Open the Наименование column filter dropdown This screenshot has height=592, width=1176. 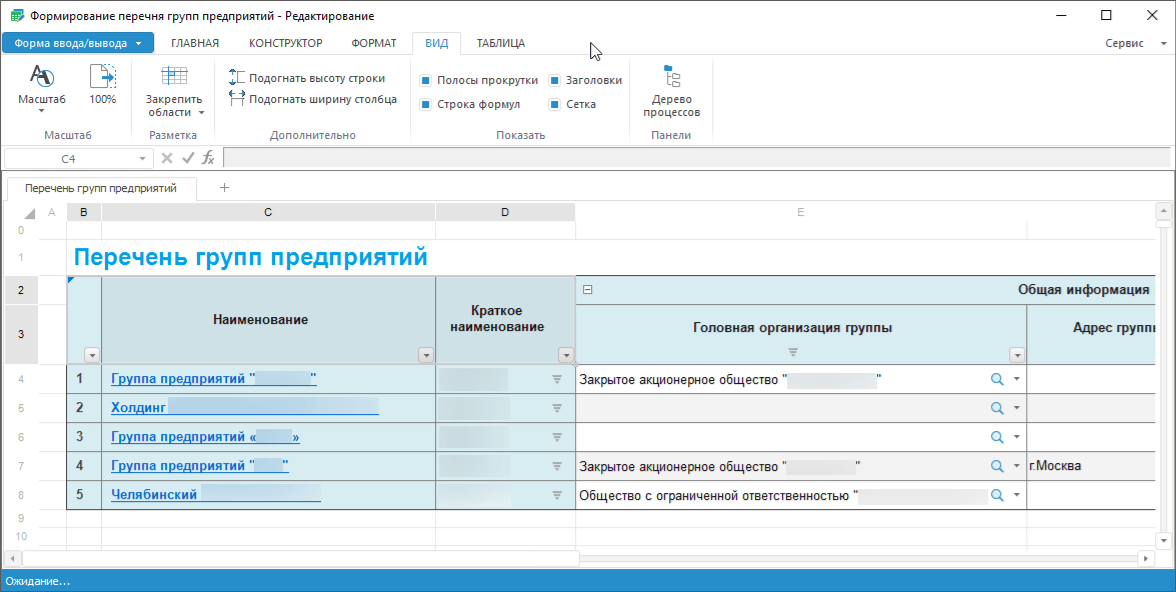pyautogui.click(x=426, y=356)
